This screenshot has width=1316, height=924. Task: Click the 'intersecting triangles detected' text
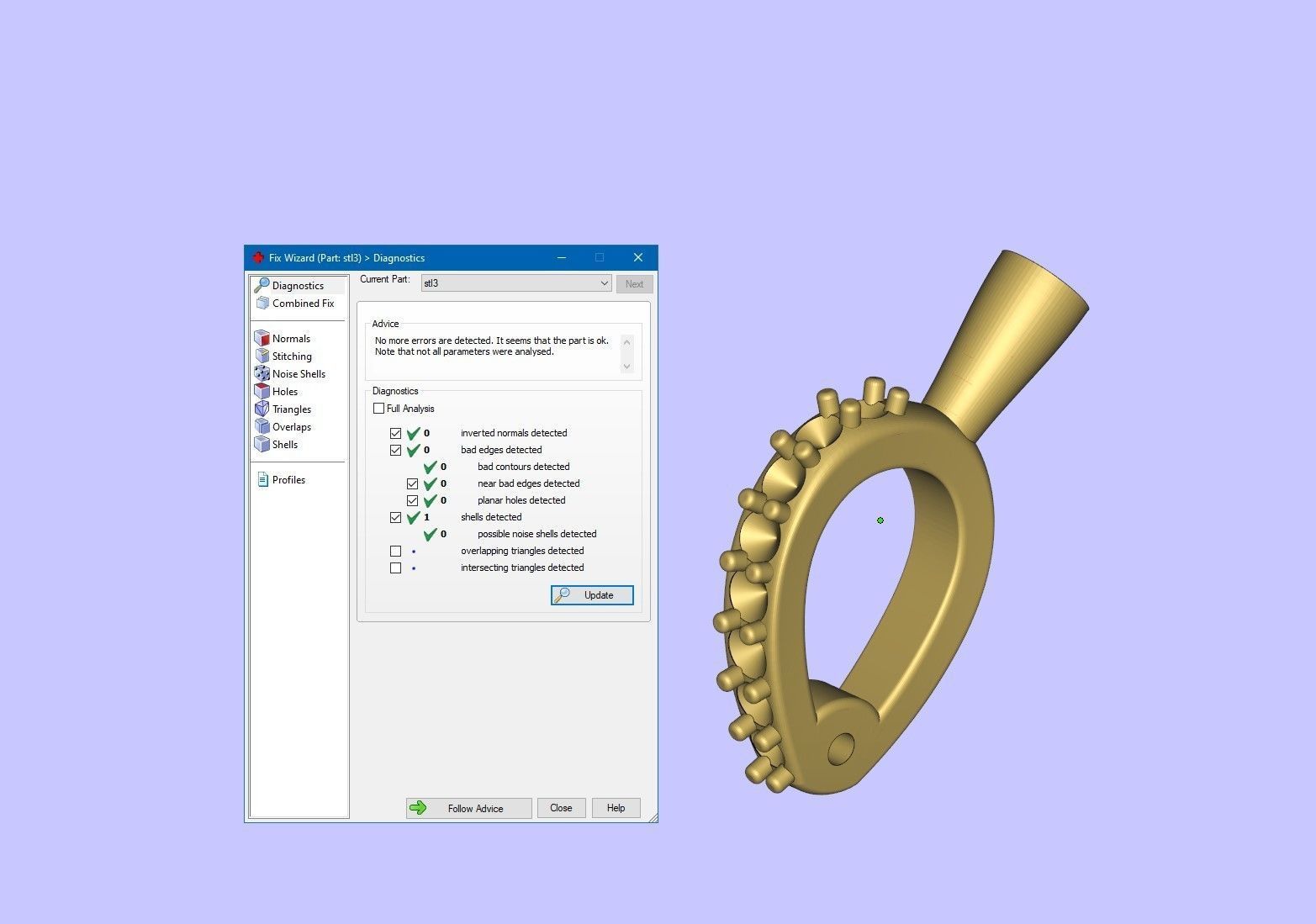522,568
